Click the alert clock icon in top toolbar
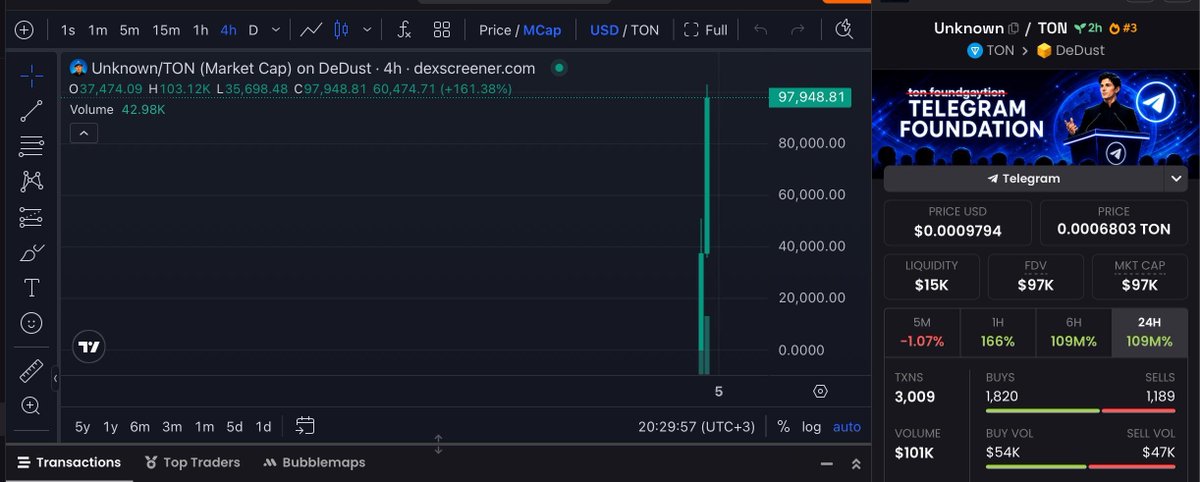Image resolution: width=1200 pixels, height=482 pixels. pyautogui.click(x=846, y=29)
